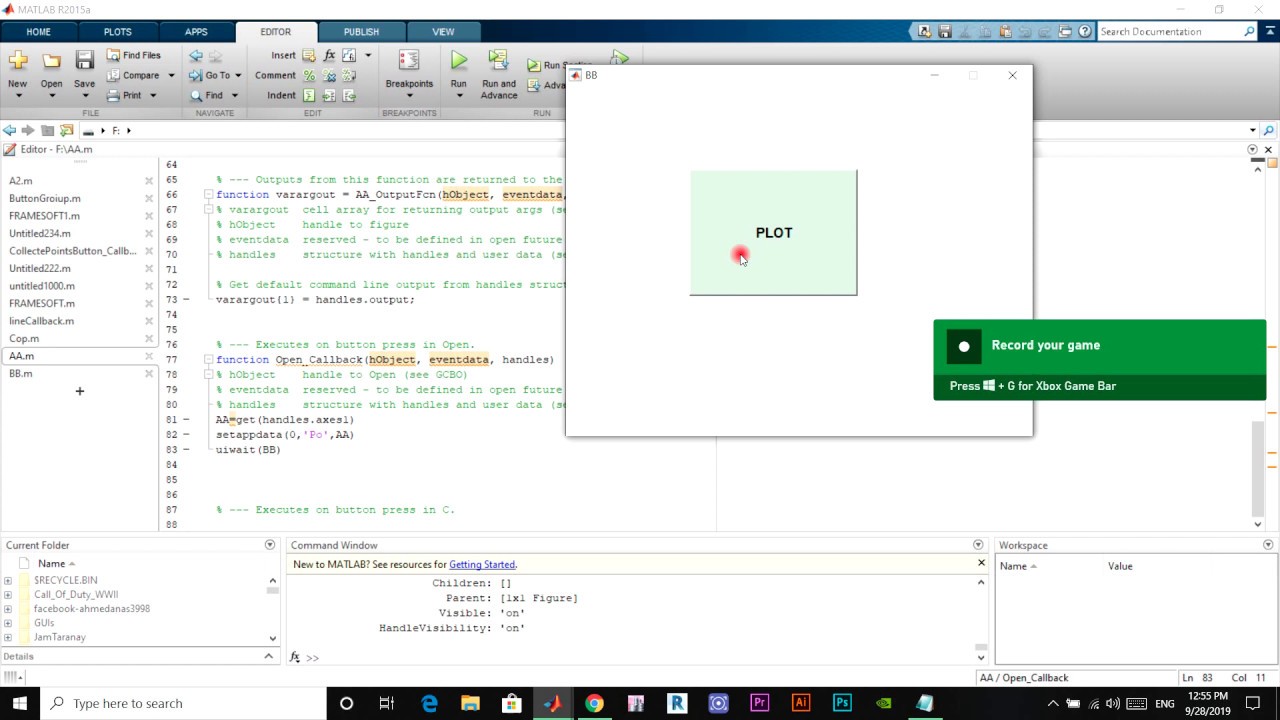Go up one folder level icon
1280x720 pixels.
click(x=47, y=130)
